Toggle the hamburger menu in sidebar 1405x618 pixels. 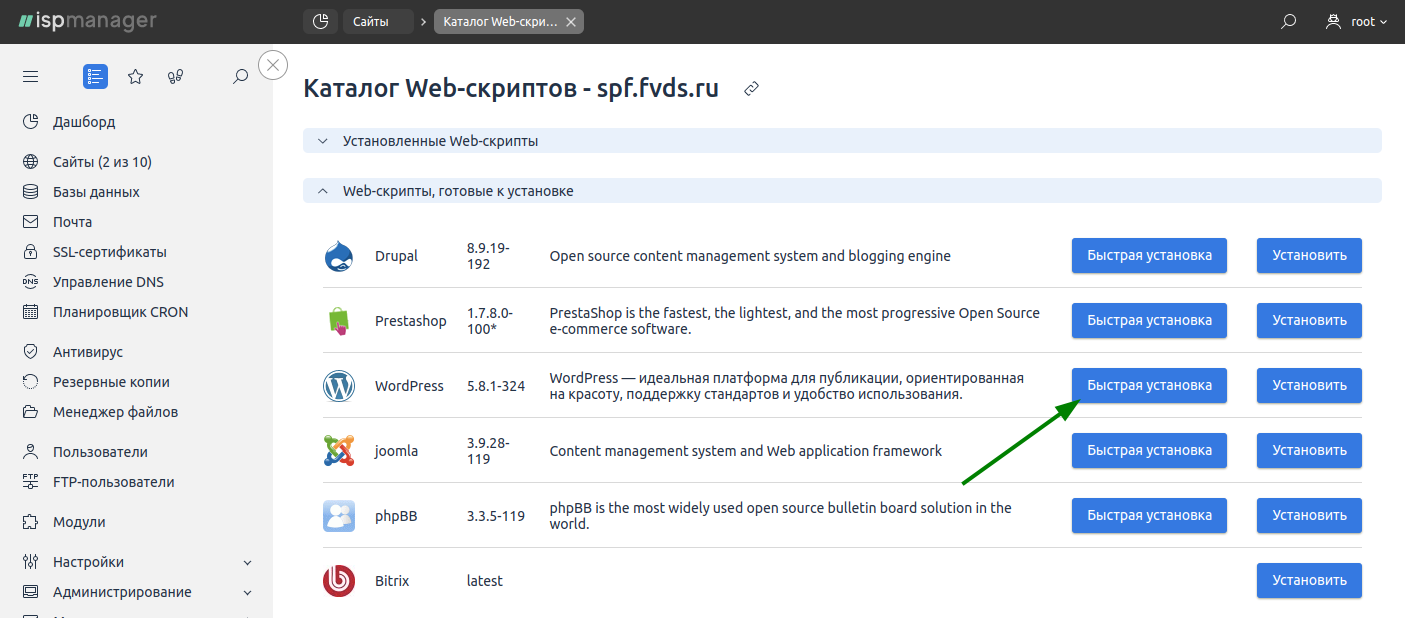click(30, 76)
